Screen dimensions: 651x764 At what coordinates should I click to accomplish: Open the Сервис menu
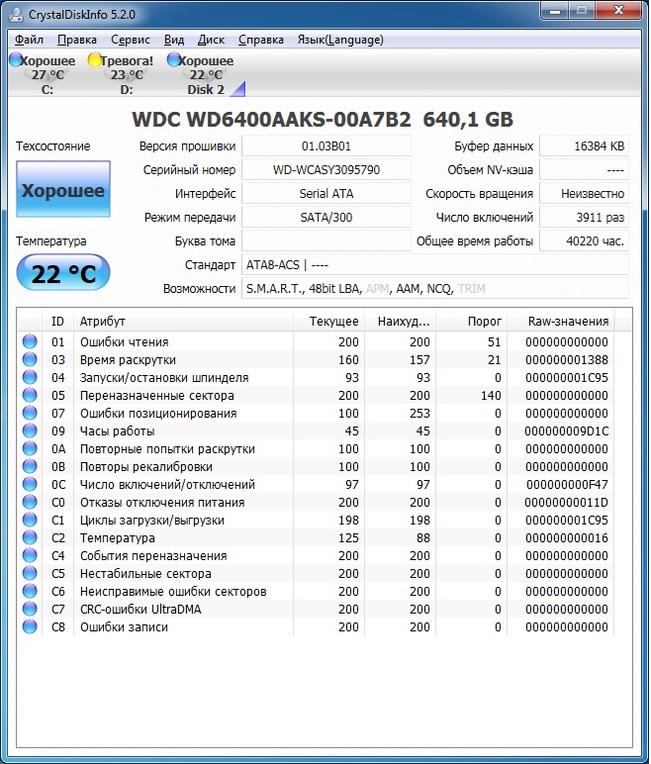130,39
